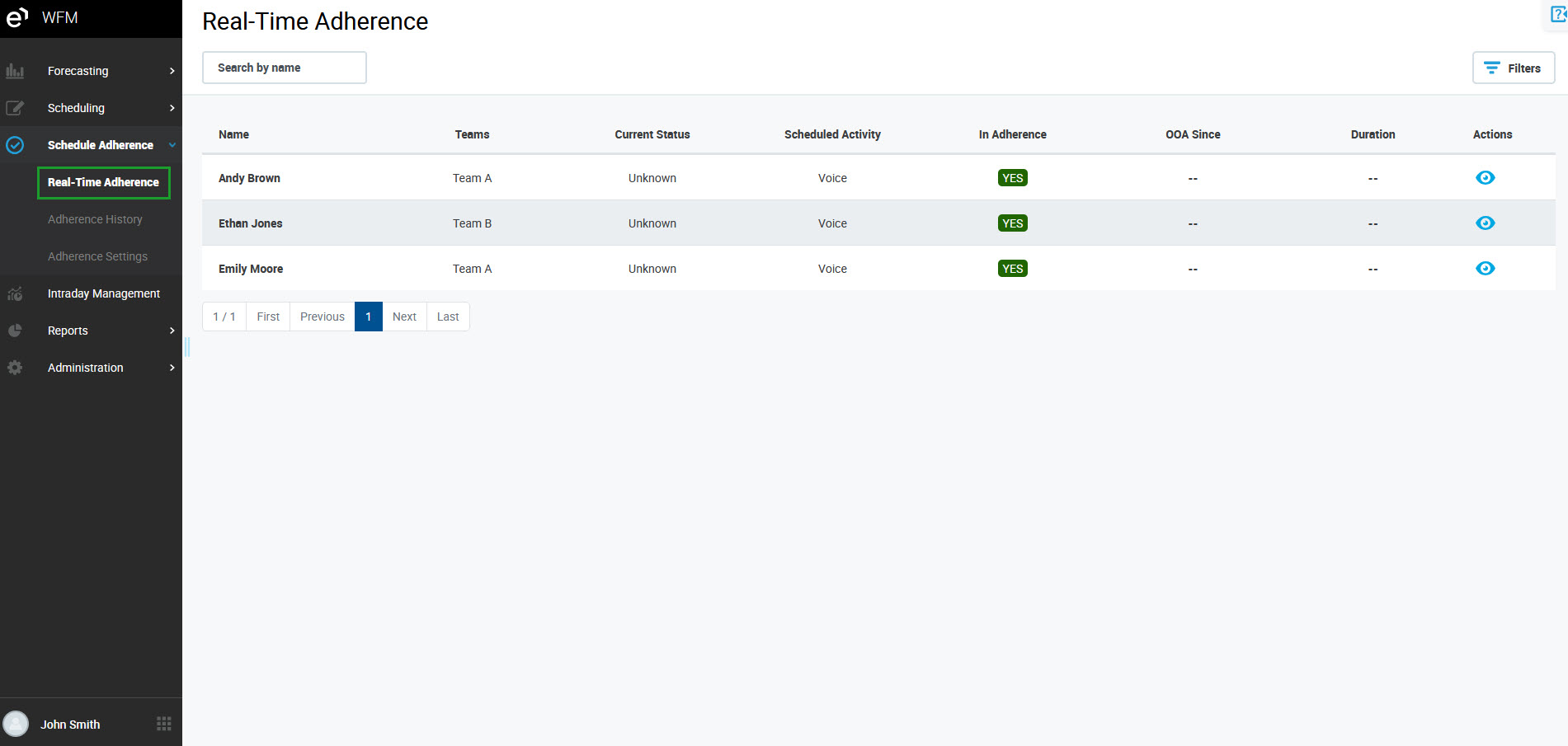This screenshot has height=746, width=1568.
Task: Click the Administration gear icon
Action: tap(15, 368)
